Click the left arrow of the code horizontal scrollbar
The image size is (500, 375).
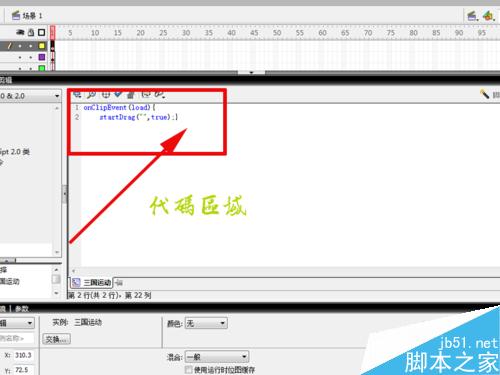point(73,271)
